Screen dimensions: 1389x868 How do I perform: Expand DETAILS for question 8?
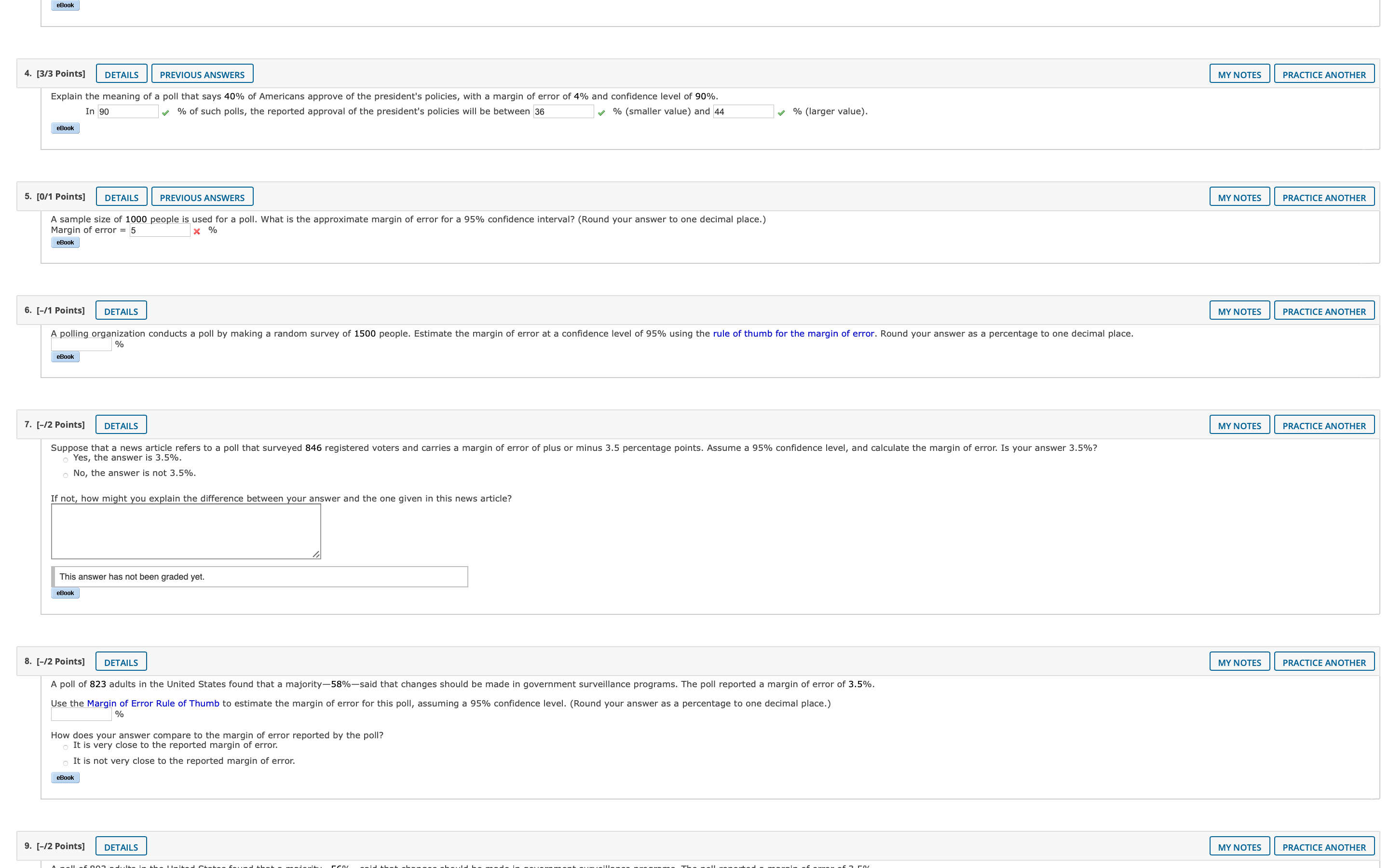click(121, 662)
